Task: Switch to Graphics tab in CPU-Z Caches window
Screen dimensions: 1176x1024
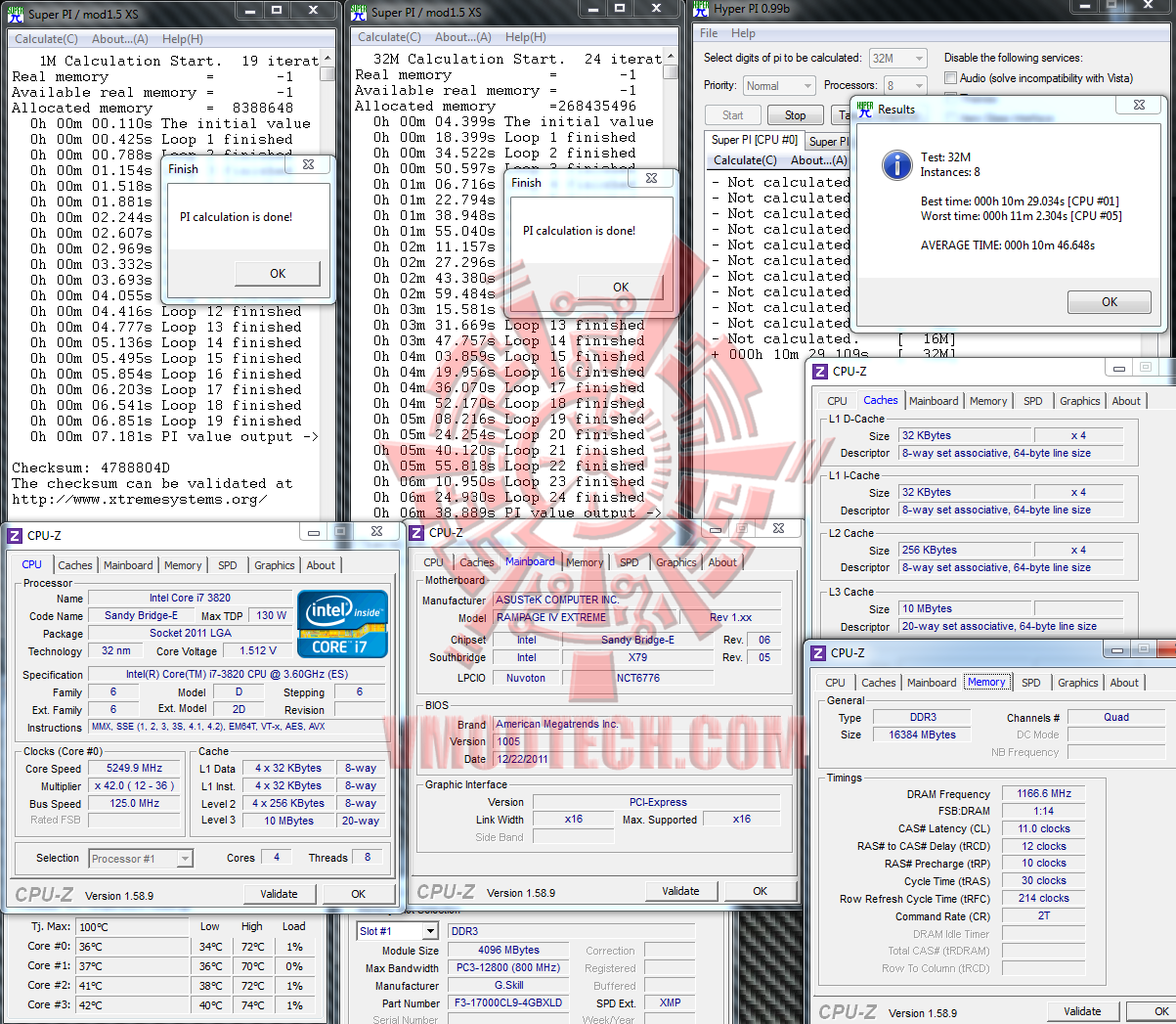Action: (1080, 401)
